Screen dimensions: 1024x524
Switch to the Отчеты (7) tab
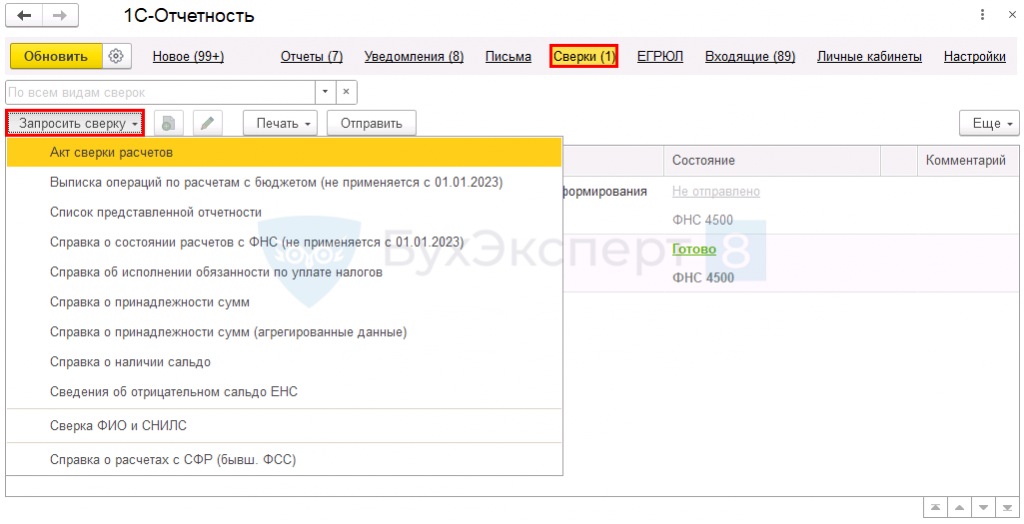(312, 57)
